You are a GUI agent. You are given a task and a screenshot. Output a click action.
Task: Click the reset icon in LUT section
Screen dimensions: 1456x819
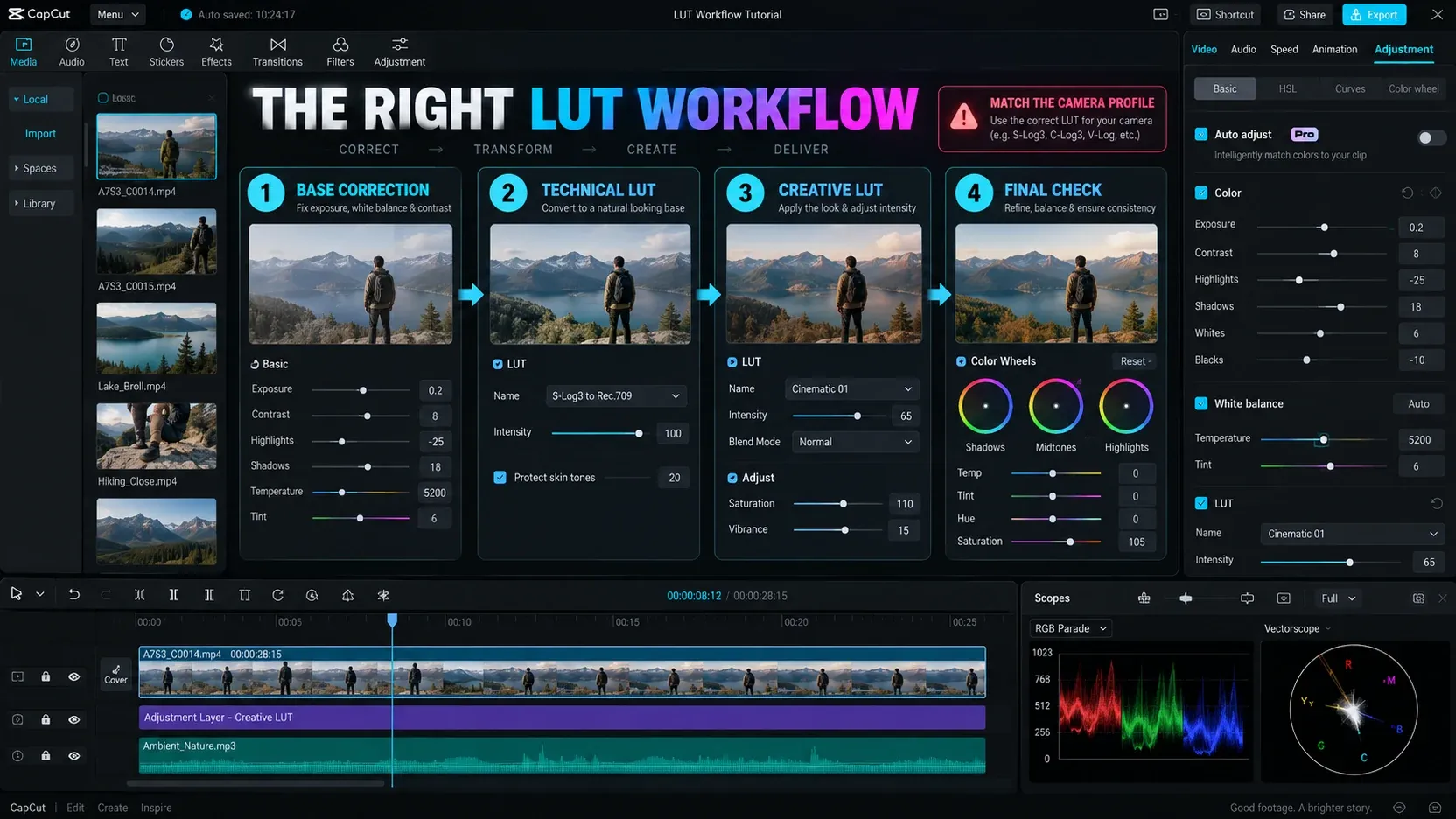pos(1436,503)
